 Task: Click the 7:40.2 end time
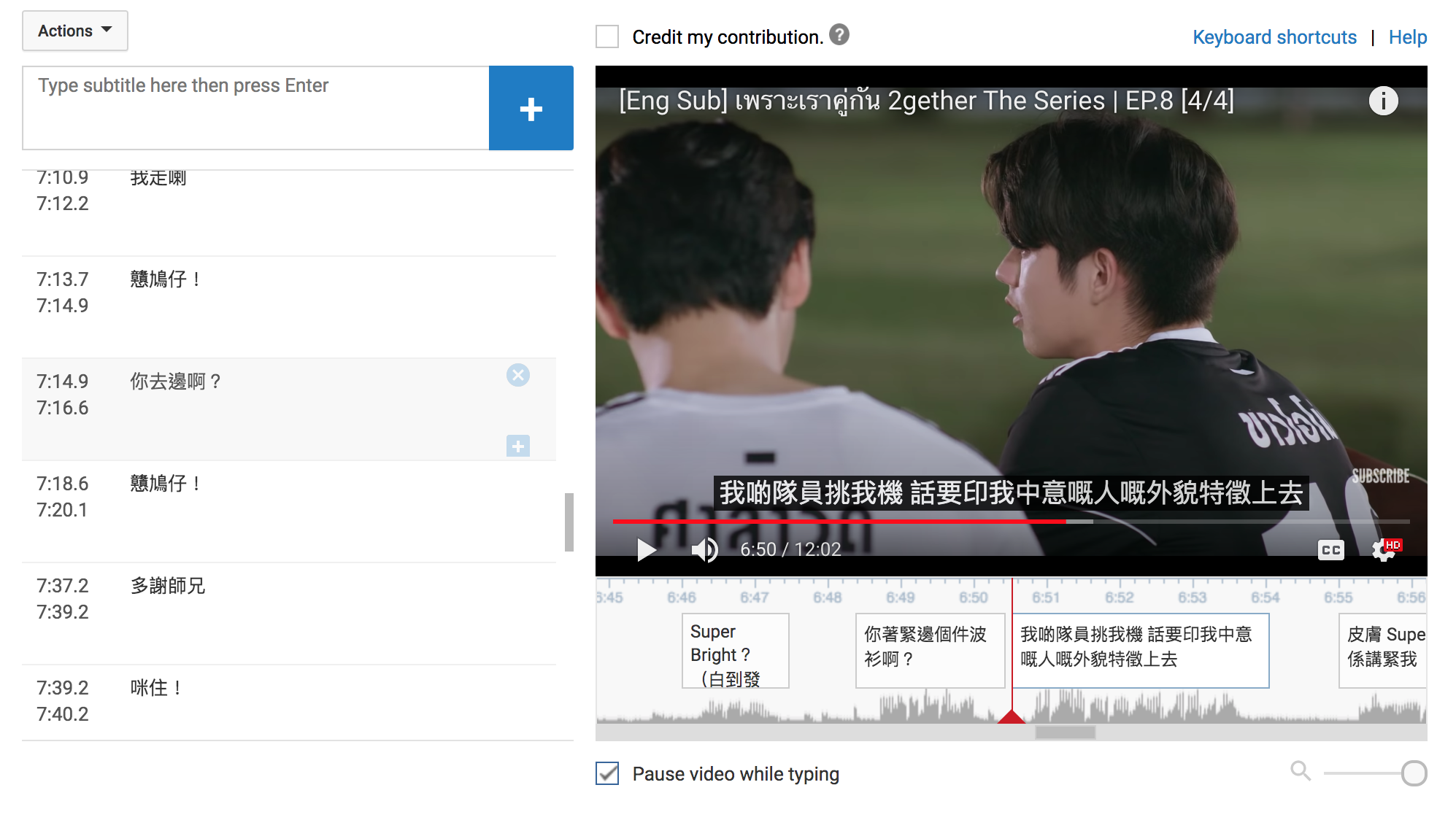click(63, 714)
